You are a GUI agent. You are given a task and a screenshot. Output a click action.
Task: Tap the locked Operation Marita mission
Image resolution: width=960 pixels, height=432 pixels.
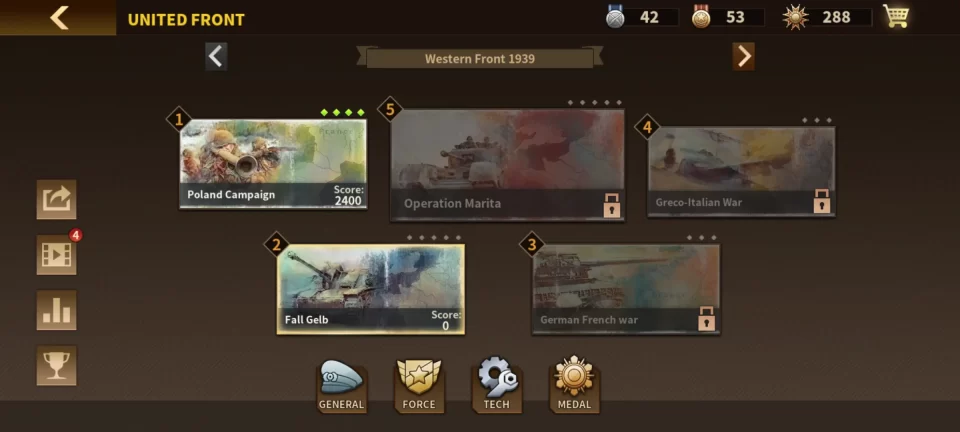click(508, 165)
